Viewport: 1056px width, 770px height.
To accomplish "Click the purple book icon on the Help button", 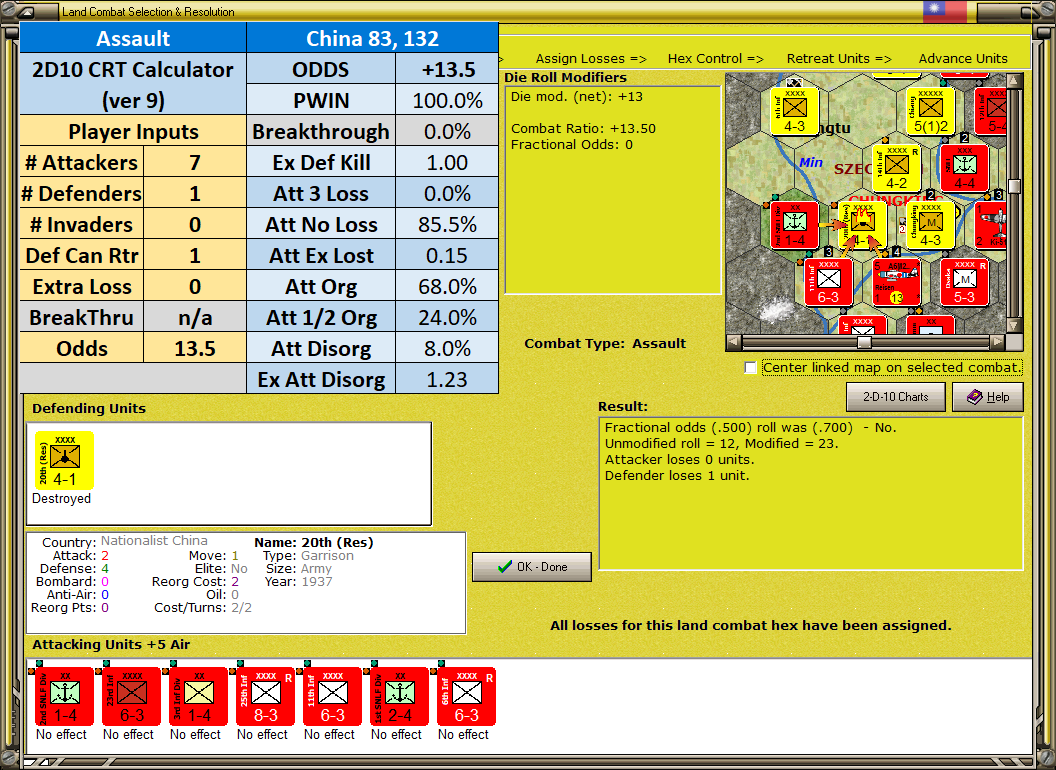I will click(974, 397).
